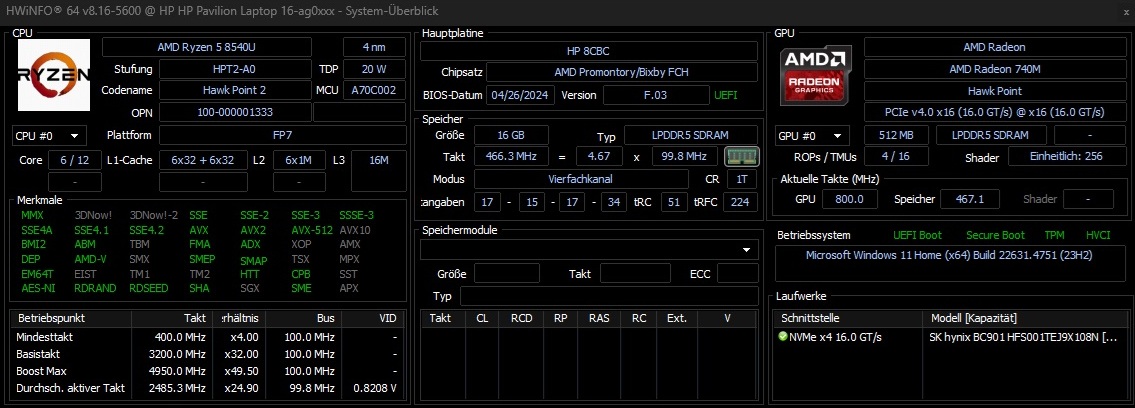Click the RCD column header in Speichermodule

[x=522, y=318]
